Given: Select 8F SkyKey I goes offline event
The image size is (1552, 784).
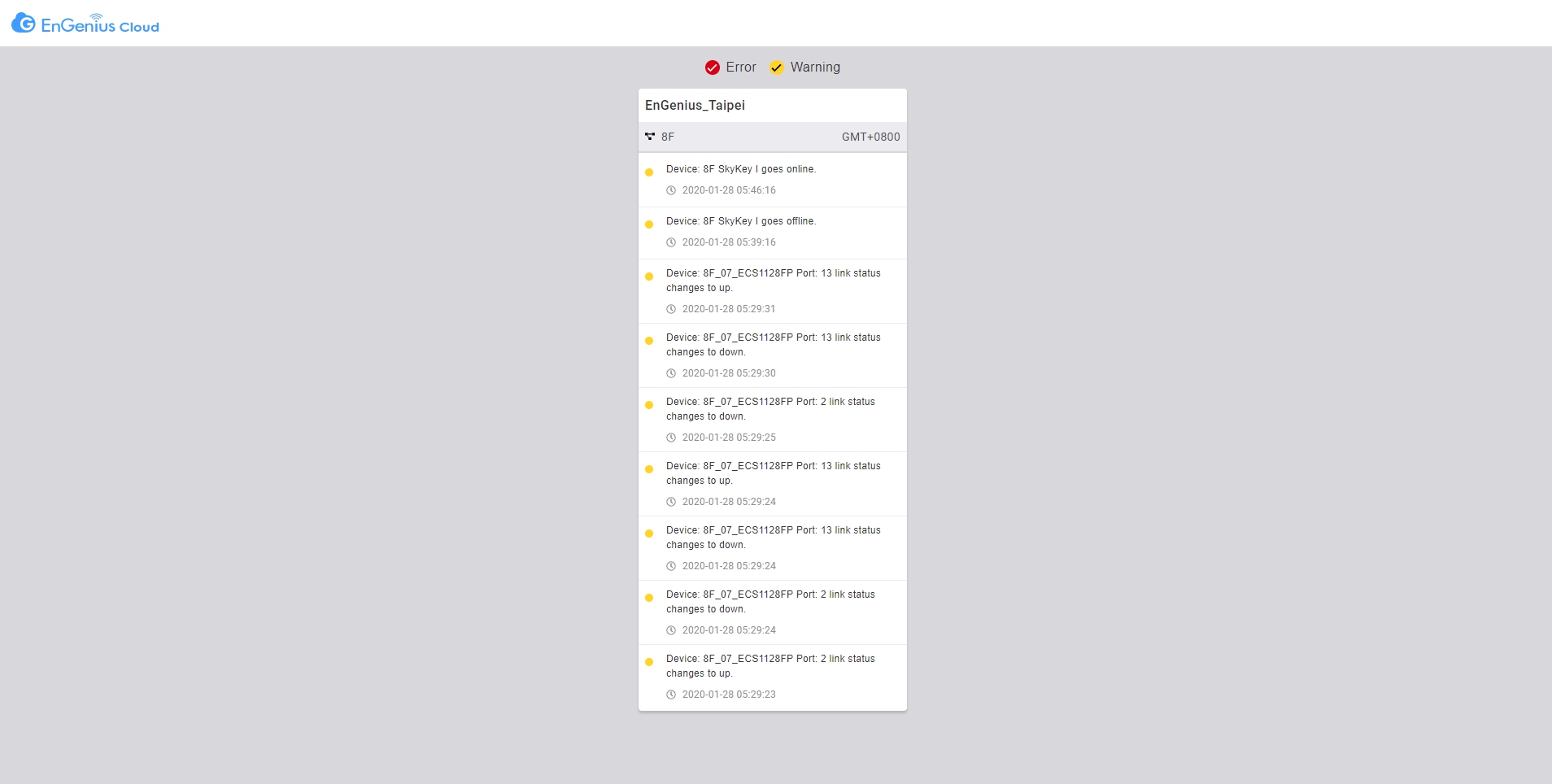Looking at the screenshot, I should [x=773, y=233].
